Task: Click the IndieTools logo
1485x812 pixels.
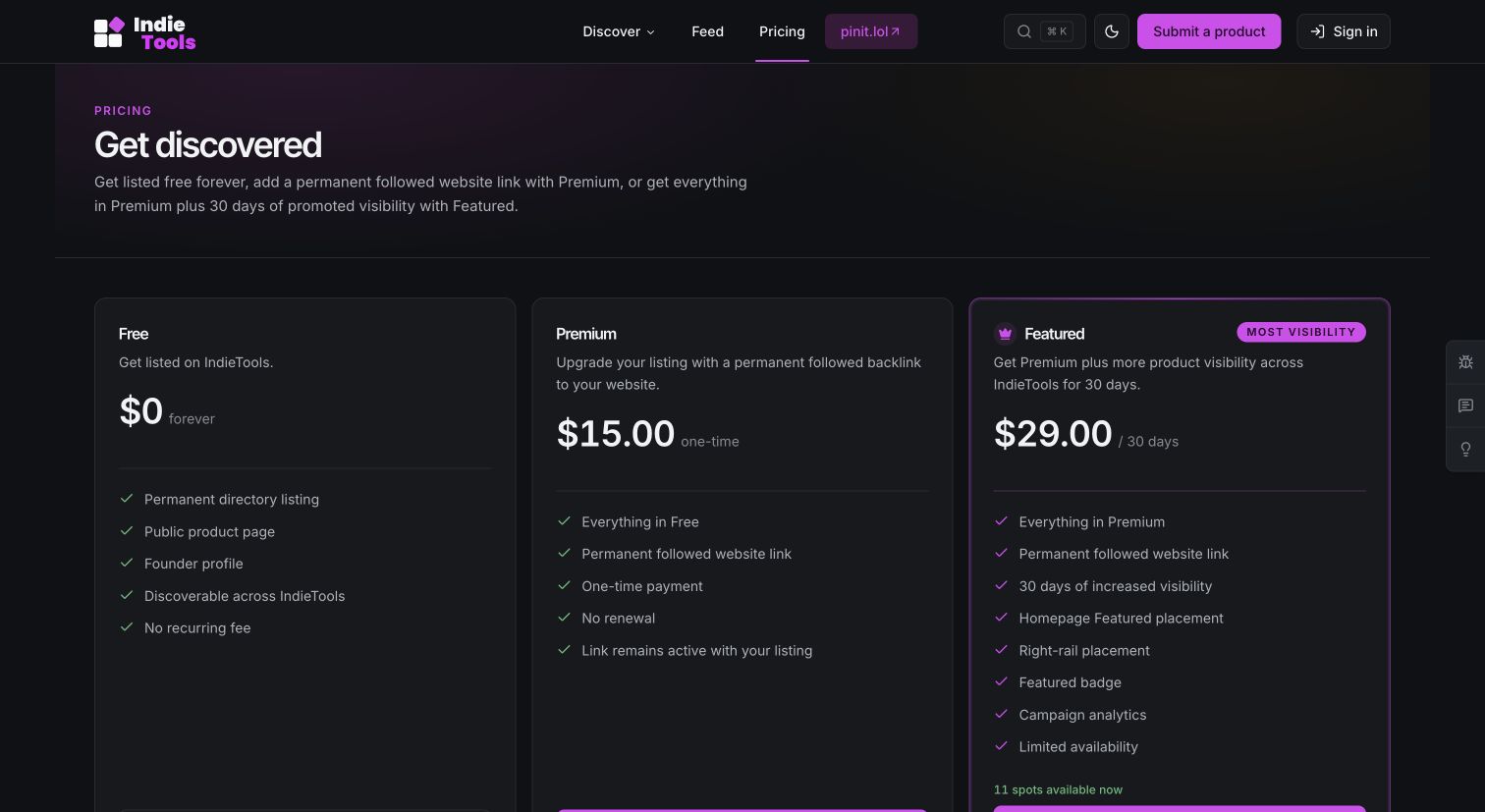Action: coord(144,32)
